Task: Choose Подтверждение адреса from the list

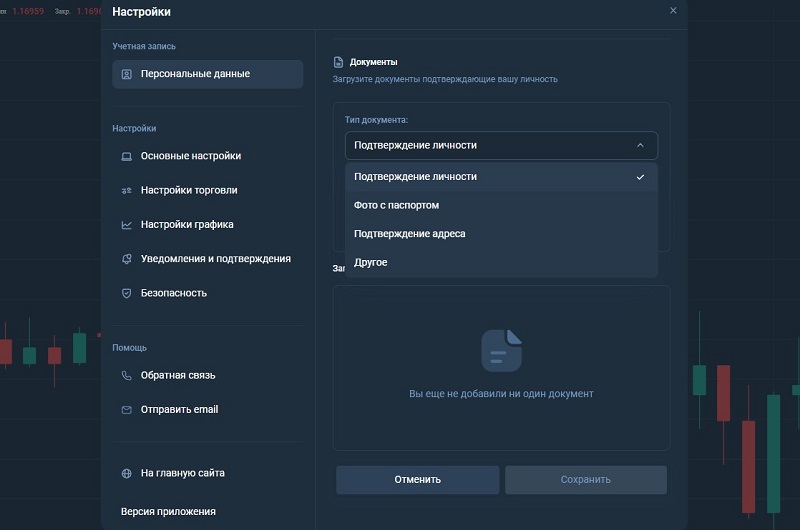Action: [x=410, y=234]
